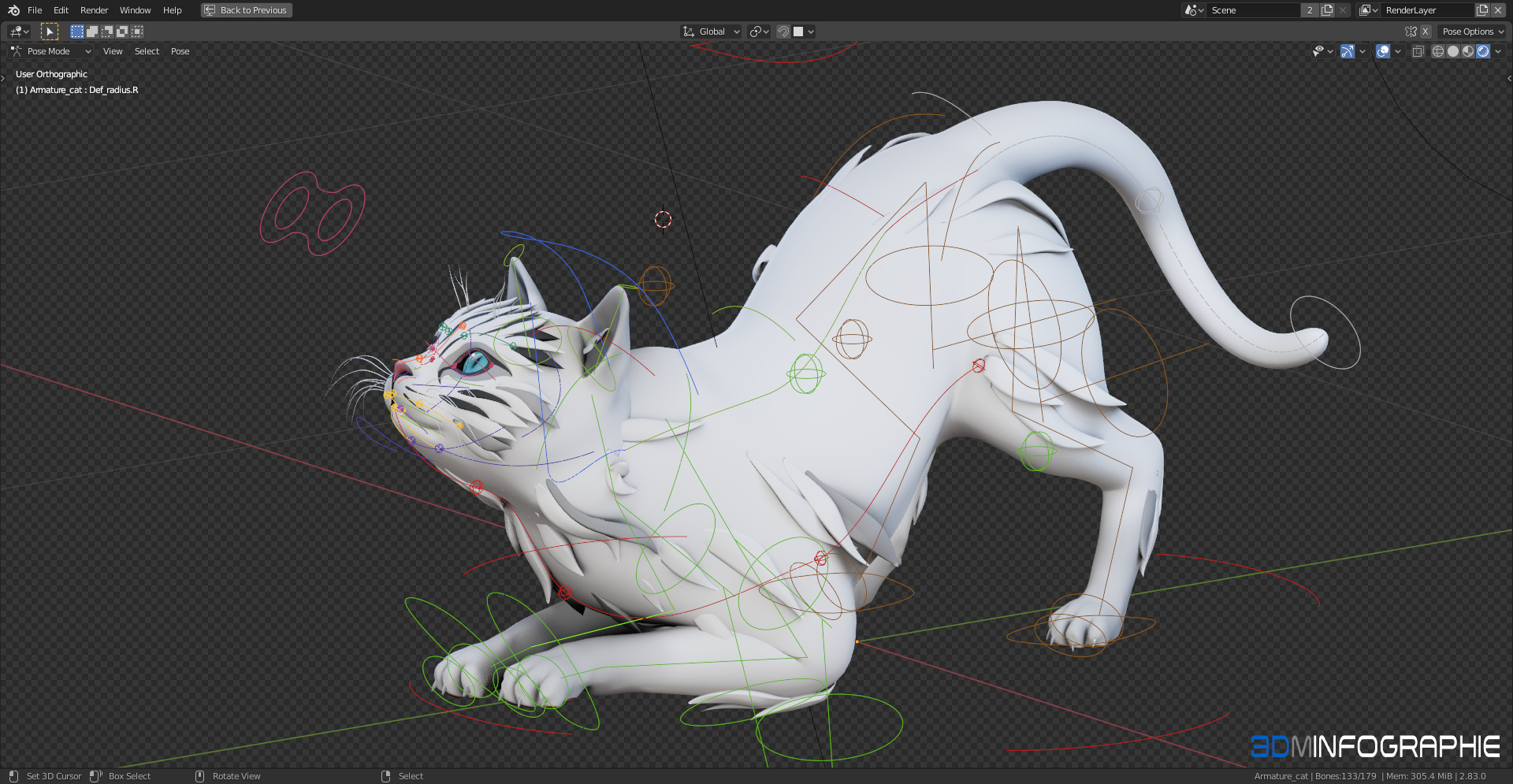Image resolution: width=1513 pixels, height=784 pixels.
Task: Click the Blender logo icon
Action: tap(13, 10)
